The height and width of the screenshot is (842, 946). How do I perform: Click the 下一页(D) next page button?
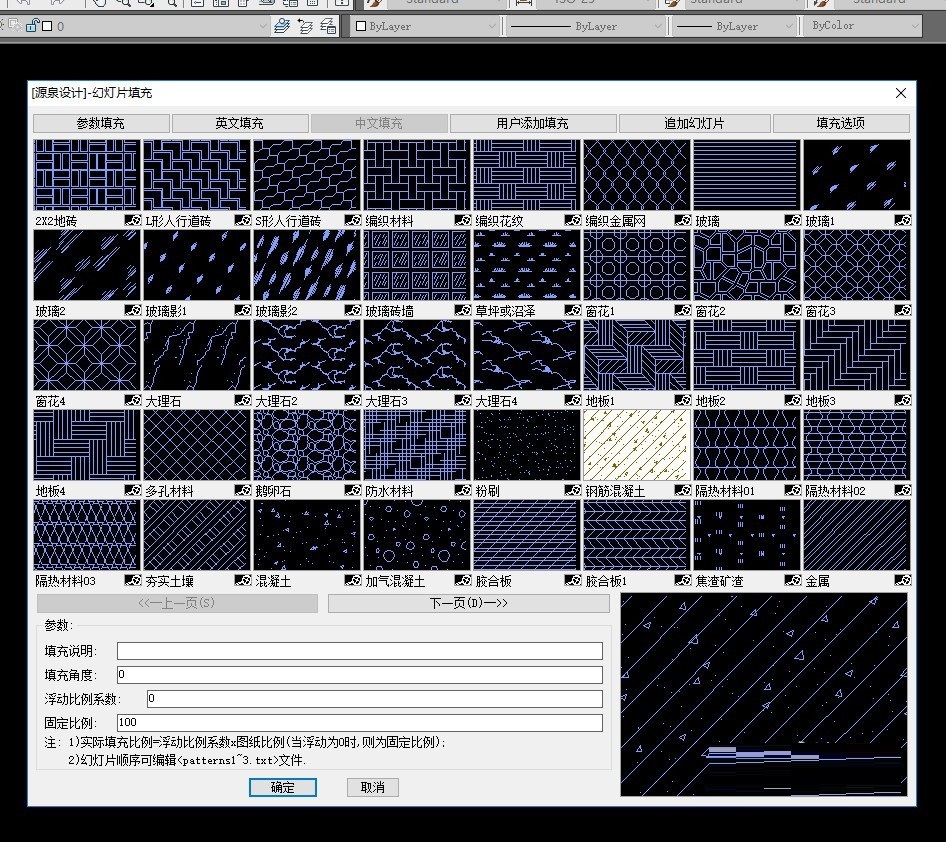point(469,603)
